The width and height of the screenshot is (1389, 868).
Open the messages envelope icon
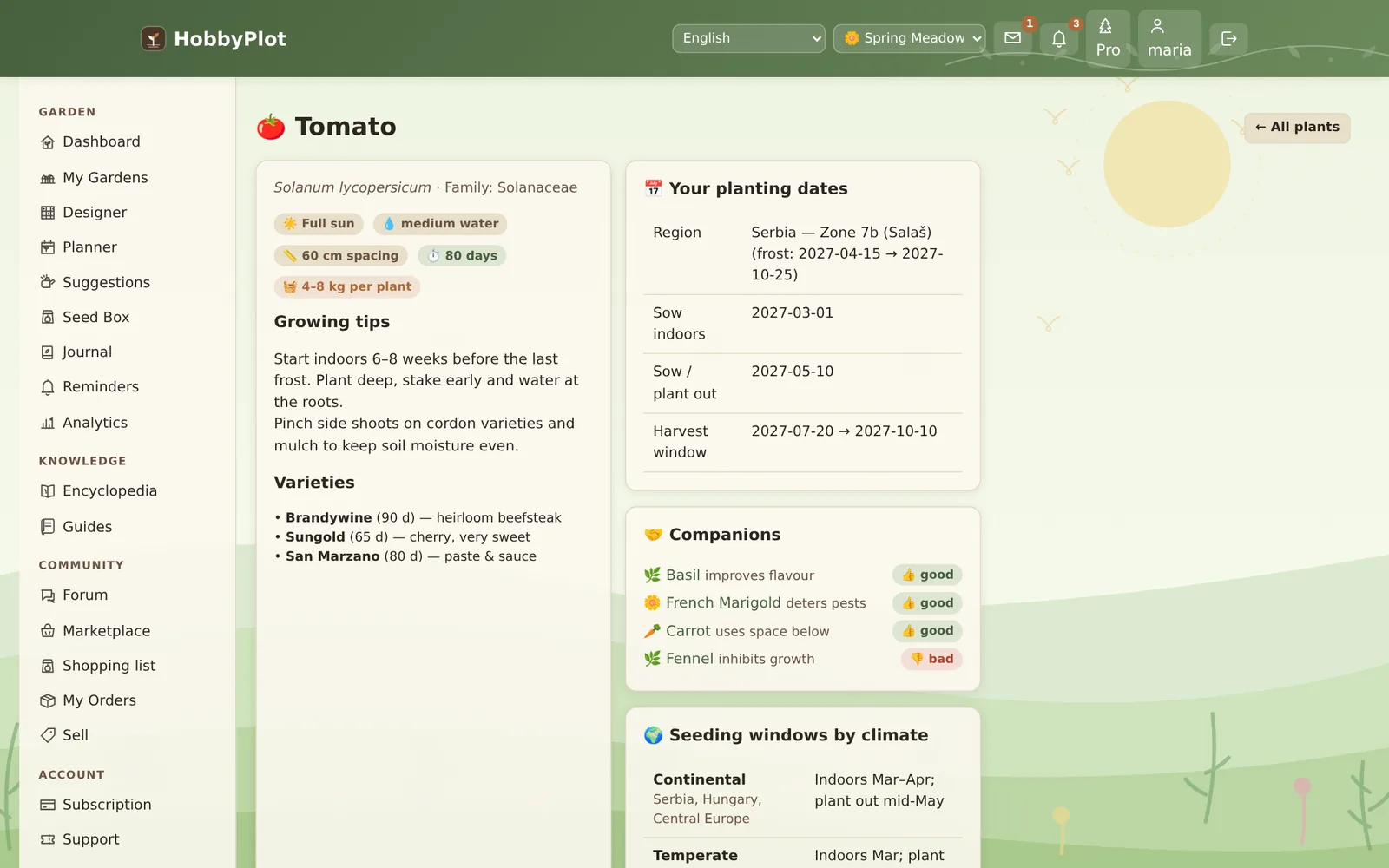1012,38
